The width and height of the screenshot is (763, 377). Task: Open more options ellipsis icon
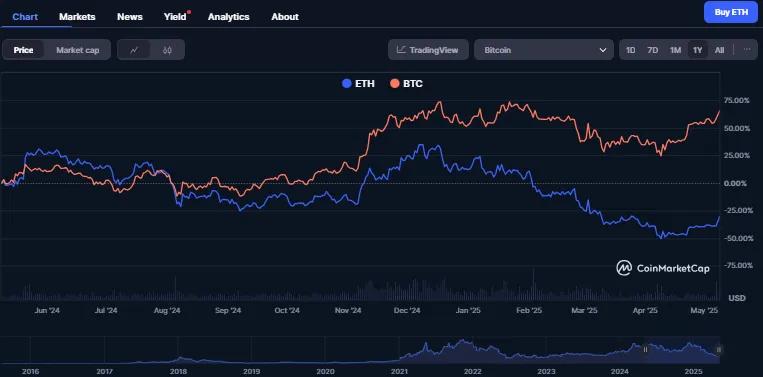[x=747, y=50]
